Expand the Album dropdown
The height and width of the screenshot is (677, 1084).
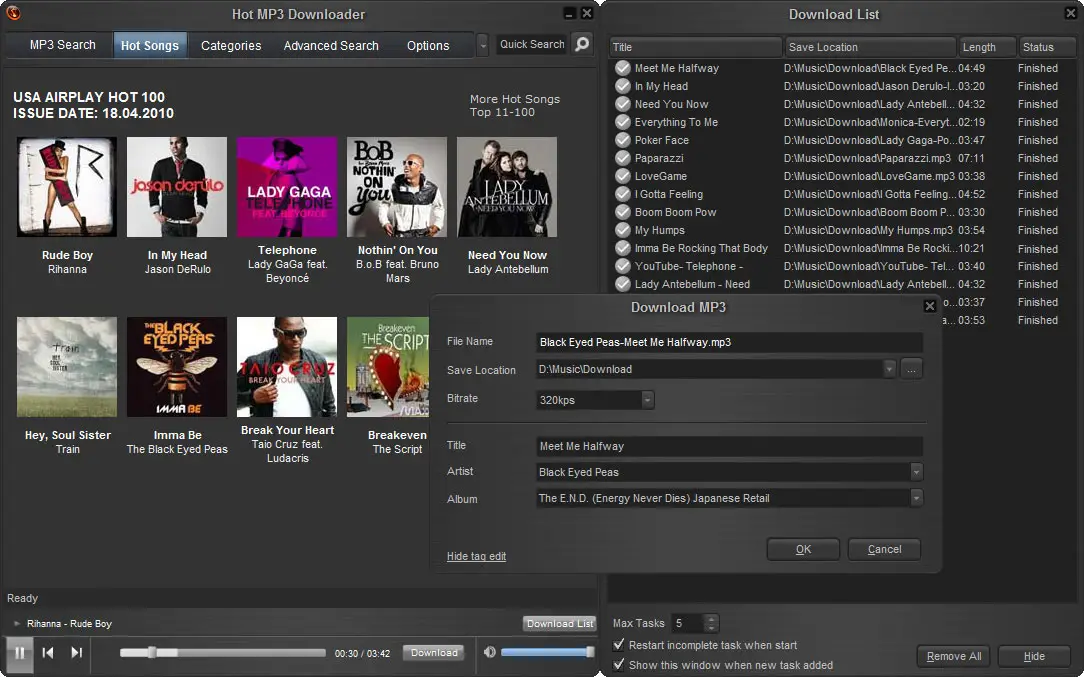click(916, 498)
